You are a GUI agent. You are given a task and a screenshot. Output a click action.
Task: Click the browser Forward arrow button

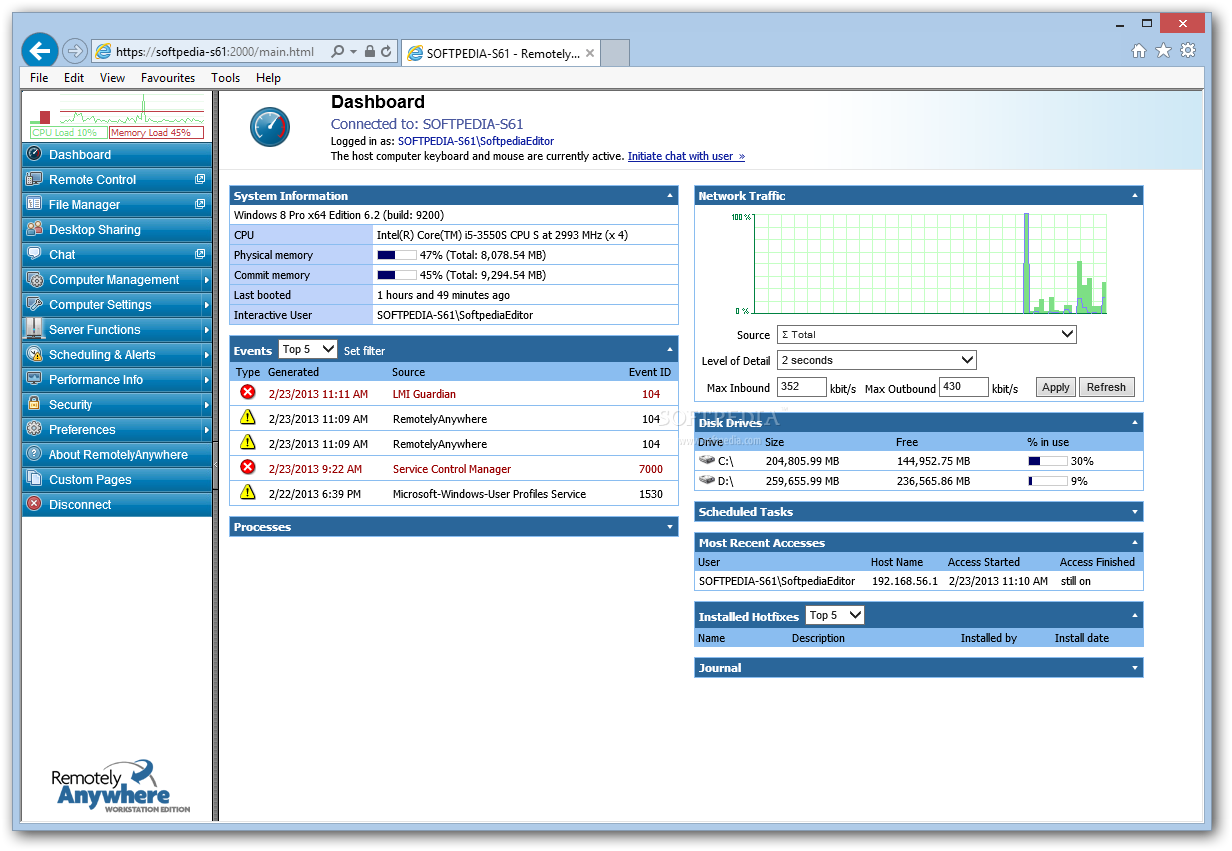[x=74, y=51]
